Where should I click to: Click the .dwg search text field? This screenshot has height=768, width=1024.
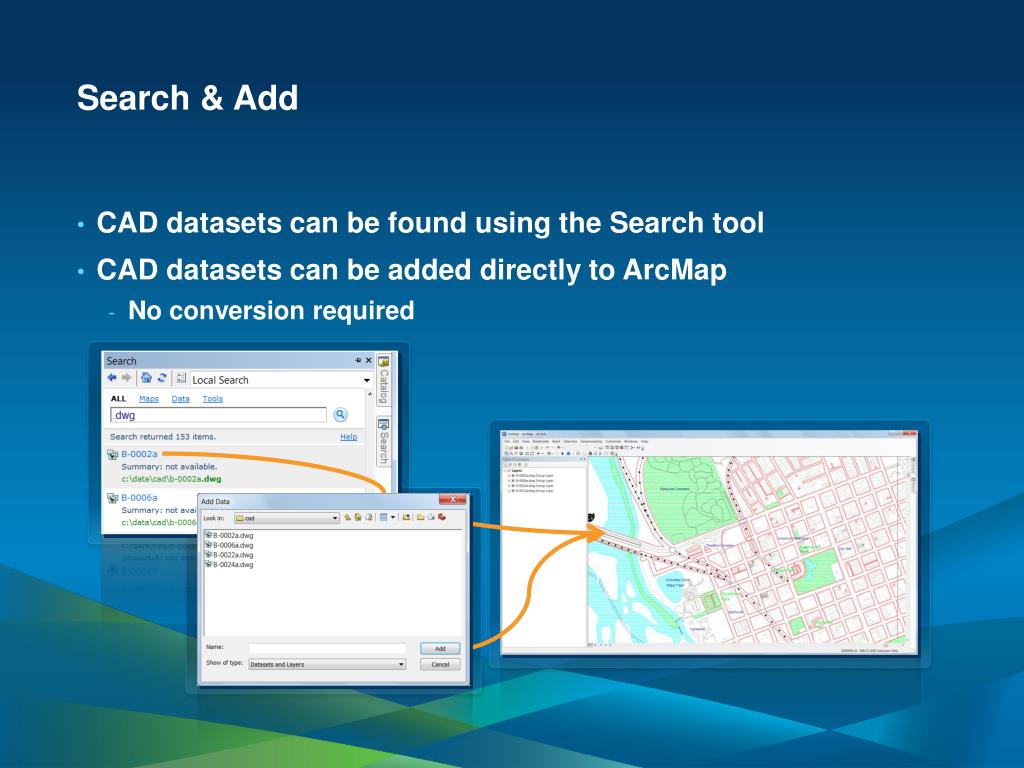click(218, 415)
